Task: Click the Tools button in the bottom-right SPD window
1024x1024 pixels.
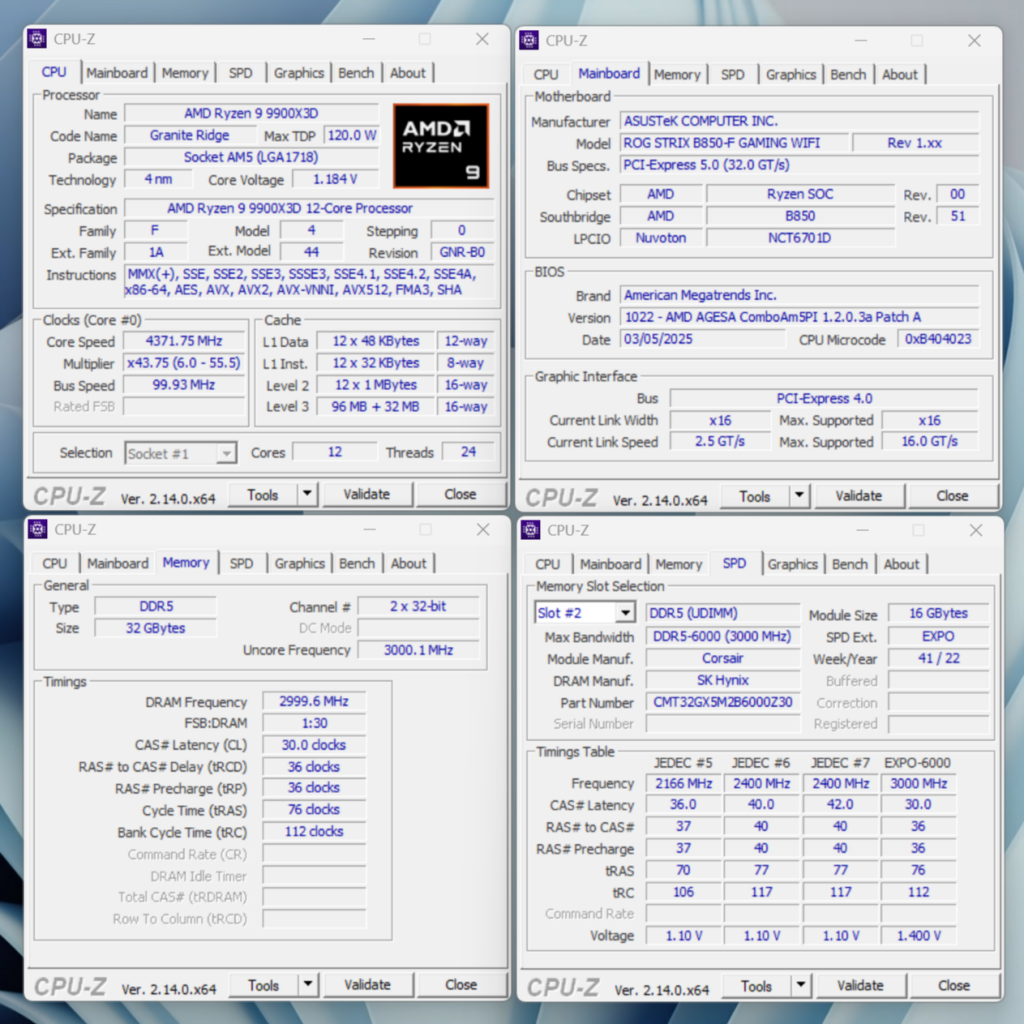Action: [756, 985]
